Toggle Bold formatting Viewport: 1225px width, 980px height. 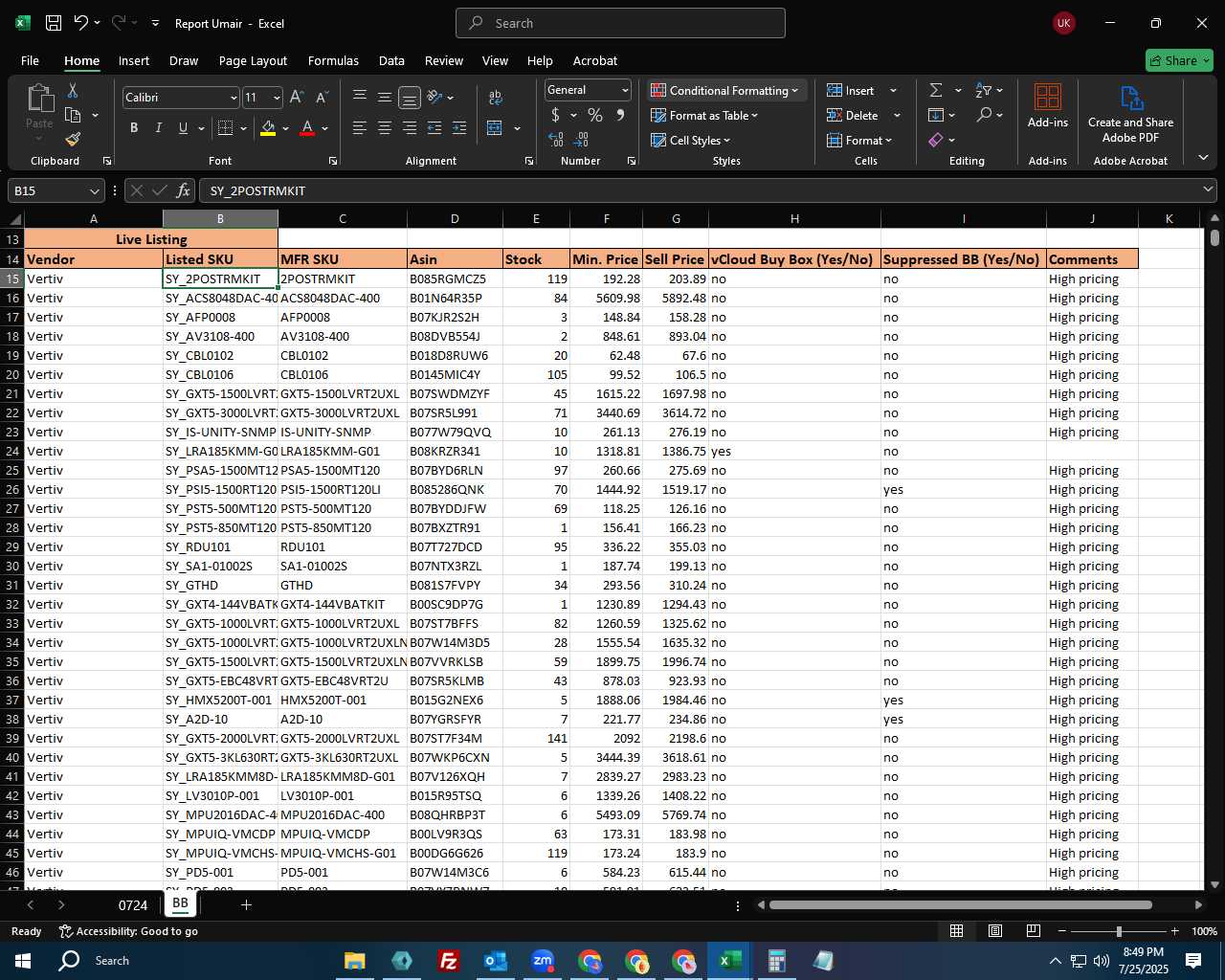coord(134,128)
